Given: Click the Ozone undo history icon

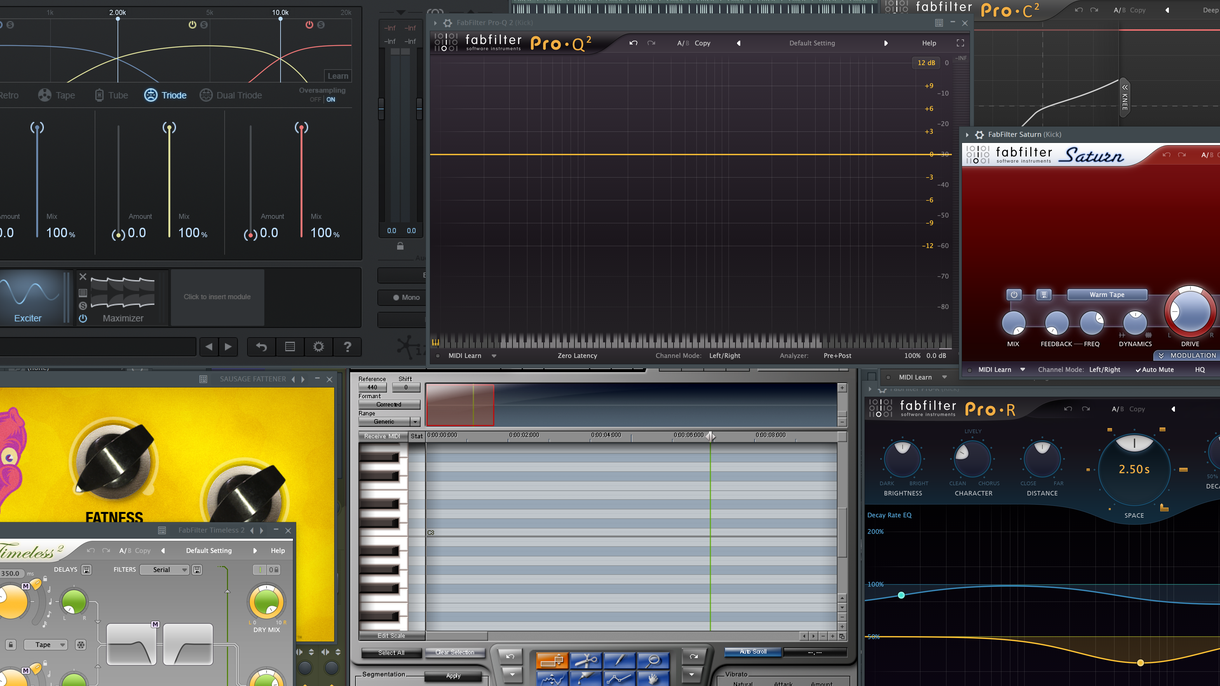Looking at the screenshot, I should click(261, 347).
